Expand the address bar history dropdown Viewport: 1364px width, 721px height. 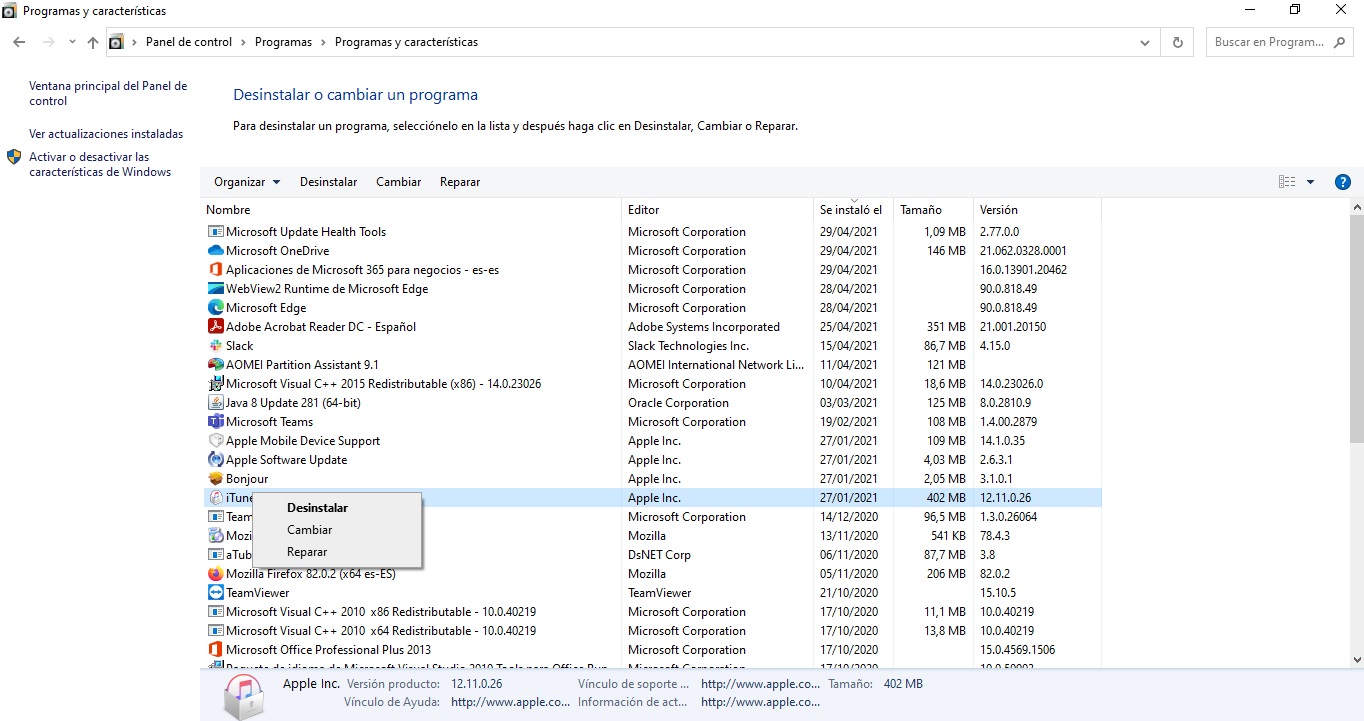tap(1145, 42)
